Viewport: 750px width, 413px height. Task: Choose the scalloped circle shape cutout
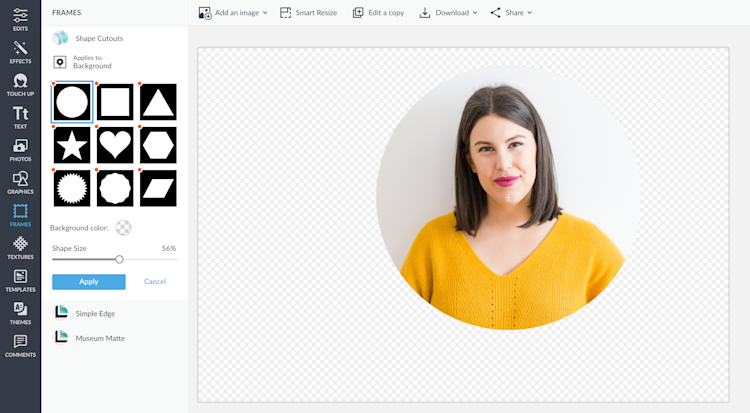tap(115, 188)
